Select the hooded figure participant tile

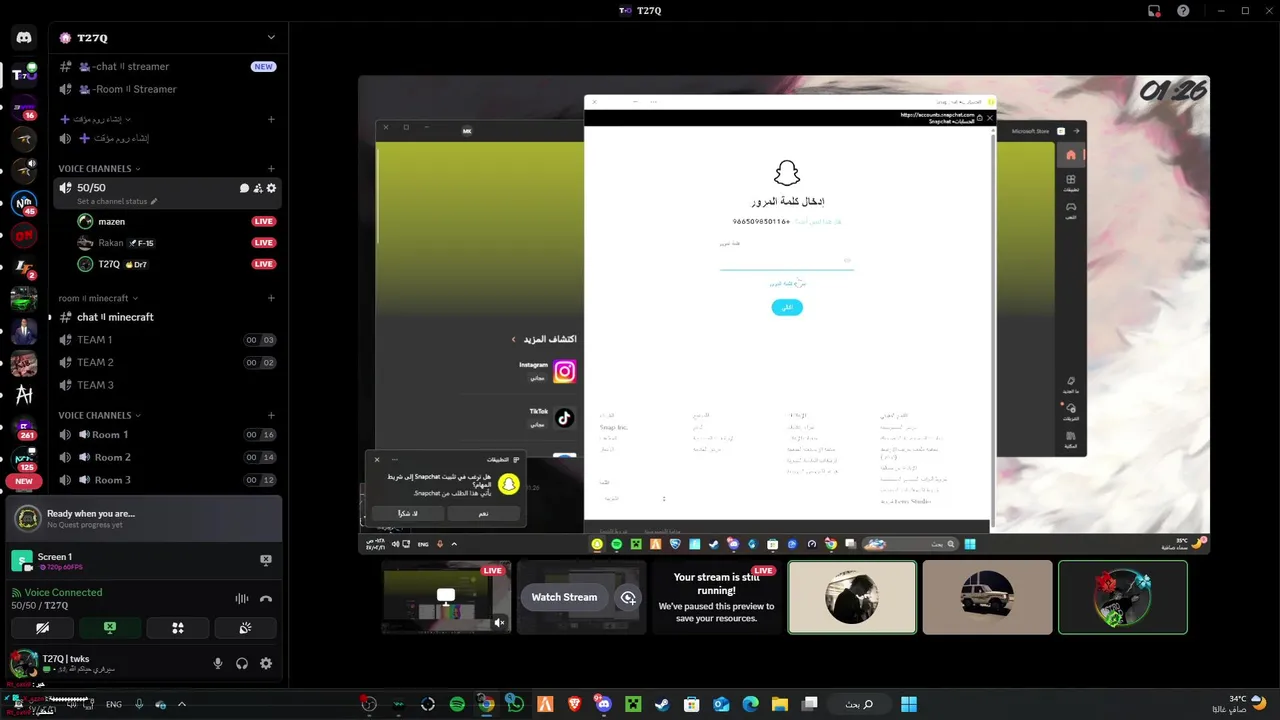(x=852, y=597)
